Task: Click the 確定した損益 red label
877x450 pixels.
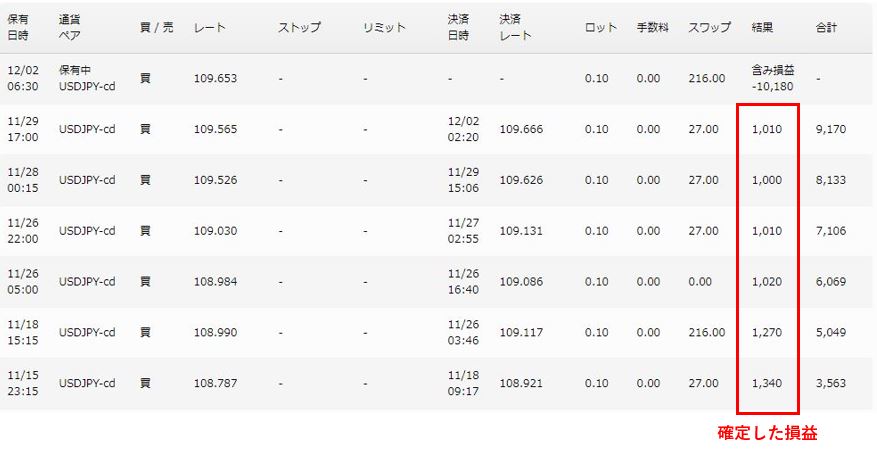Action: [x=768, y=434]
